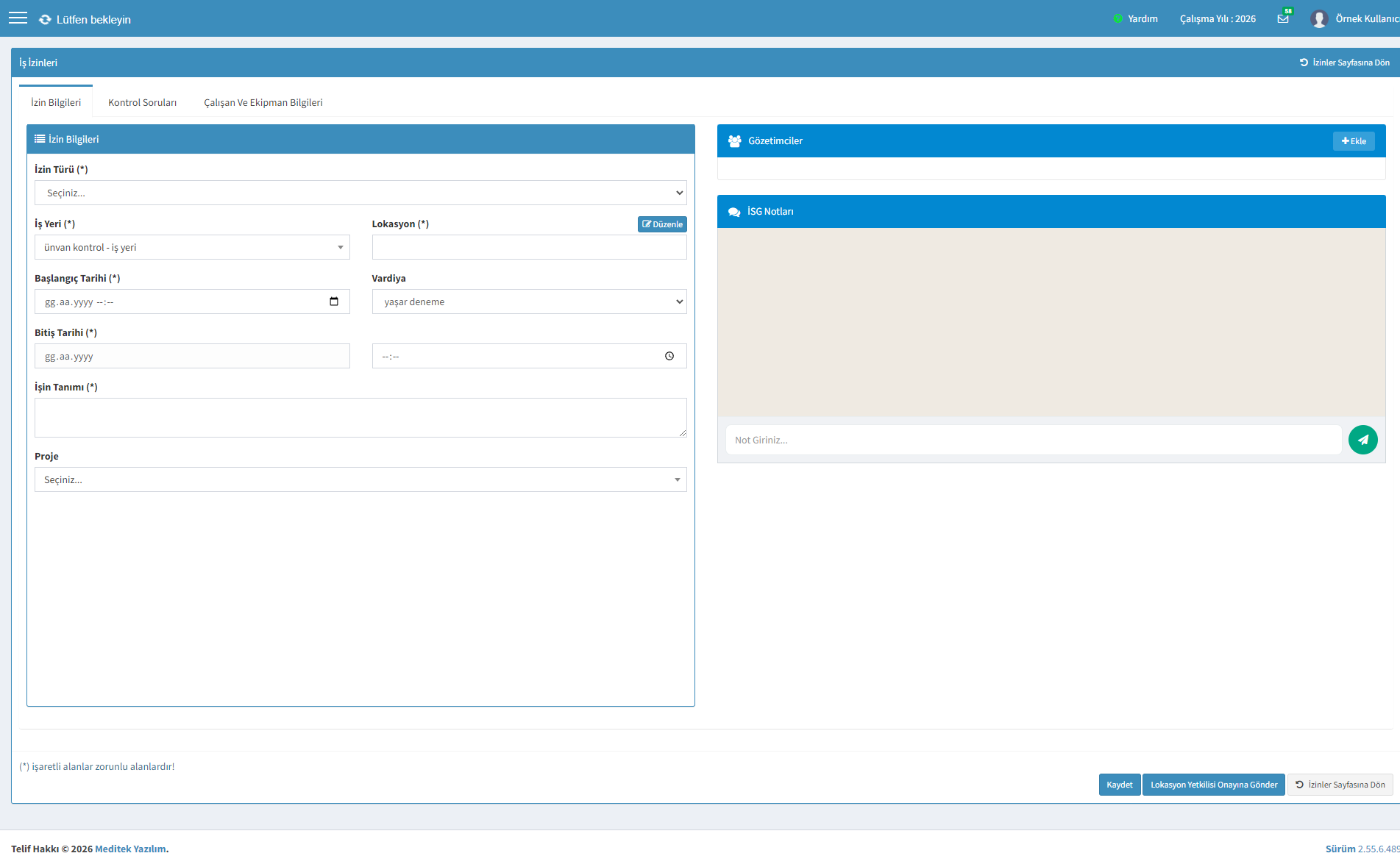Expand the Vardiya dropdown showing yaşar deneme
This screenshot has width=1400, height=867.
coord(529,302)
